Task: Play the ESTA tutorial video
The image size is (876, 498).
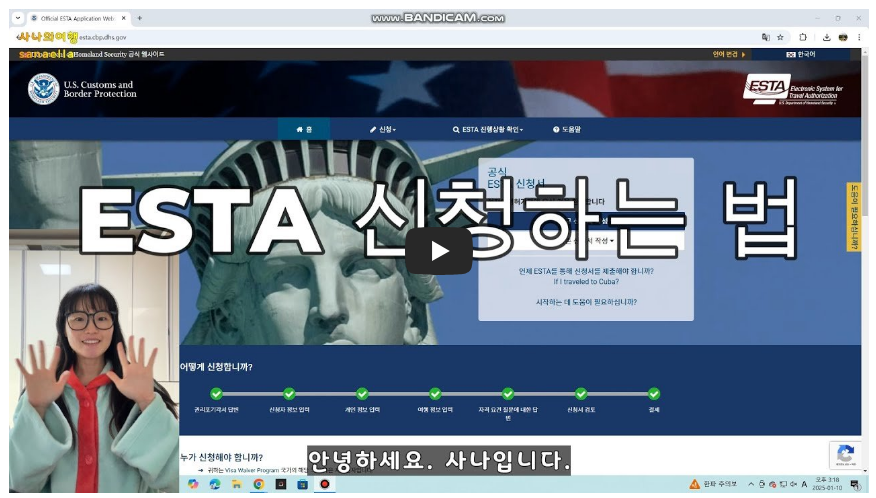Action: pyautogui.click(x=439, y=251)
